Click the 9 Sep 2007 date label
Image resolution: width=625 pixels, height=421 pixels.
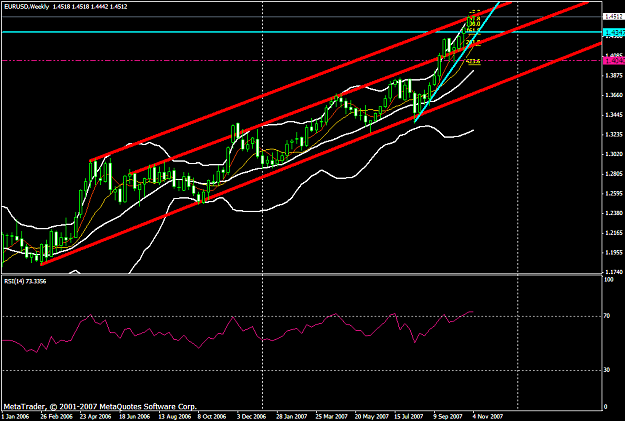(448, 417)
